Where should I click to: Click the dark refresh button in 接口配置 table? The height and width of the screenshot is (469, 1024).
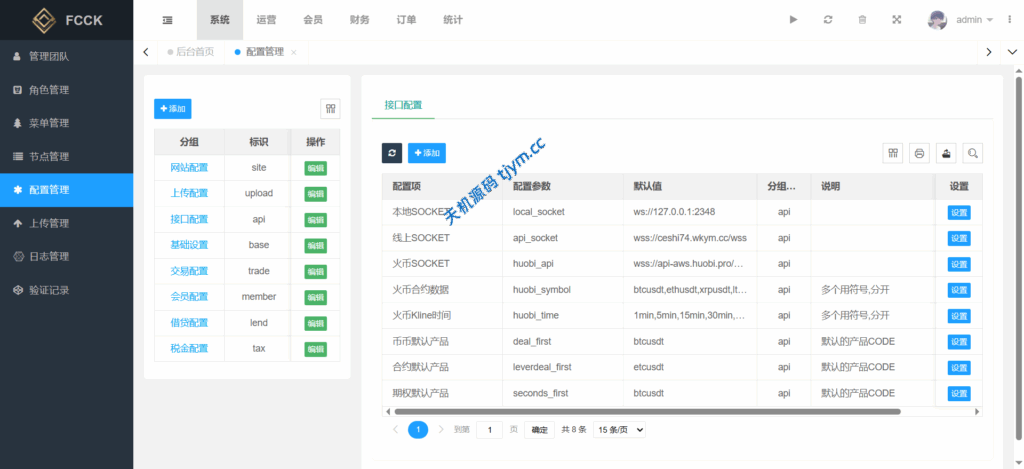tap(392, 153)
